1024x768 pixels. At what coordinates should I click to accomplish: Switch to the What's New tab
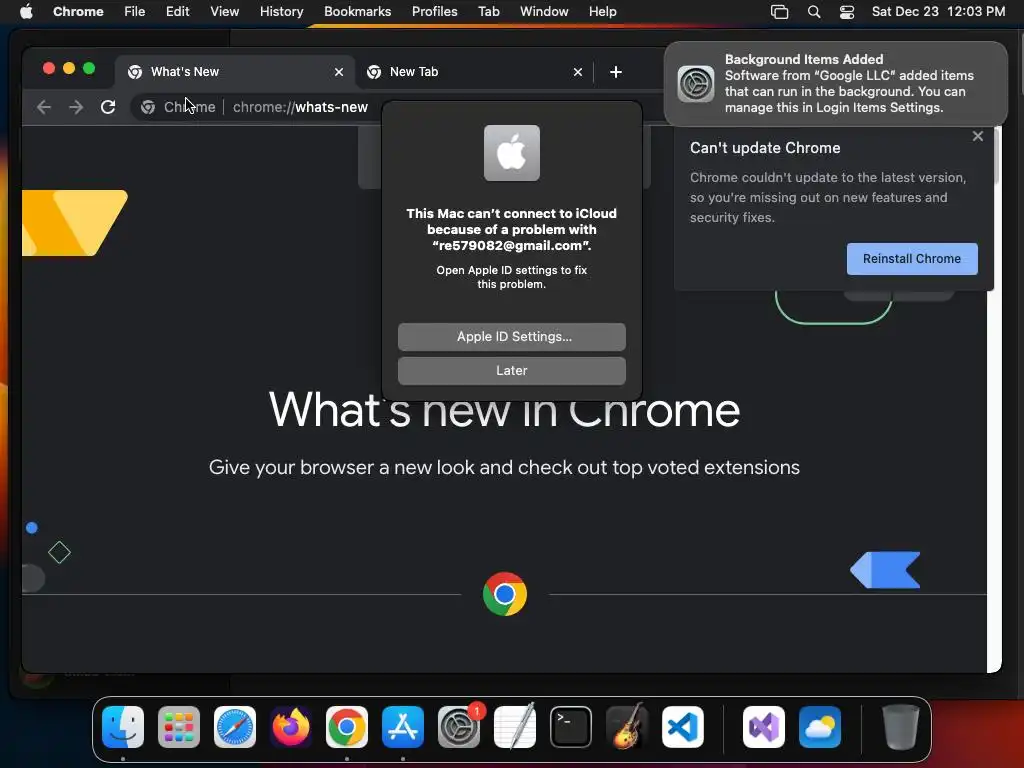click(x=235, y=72)
